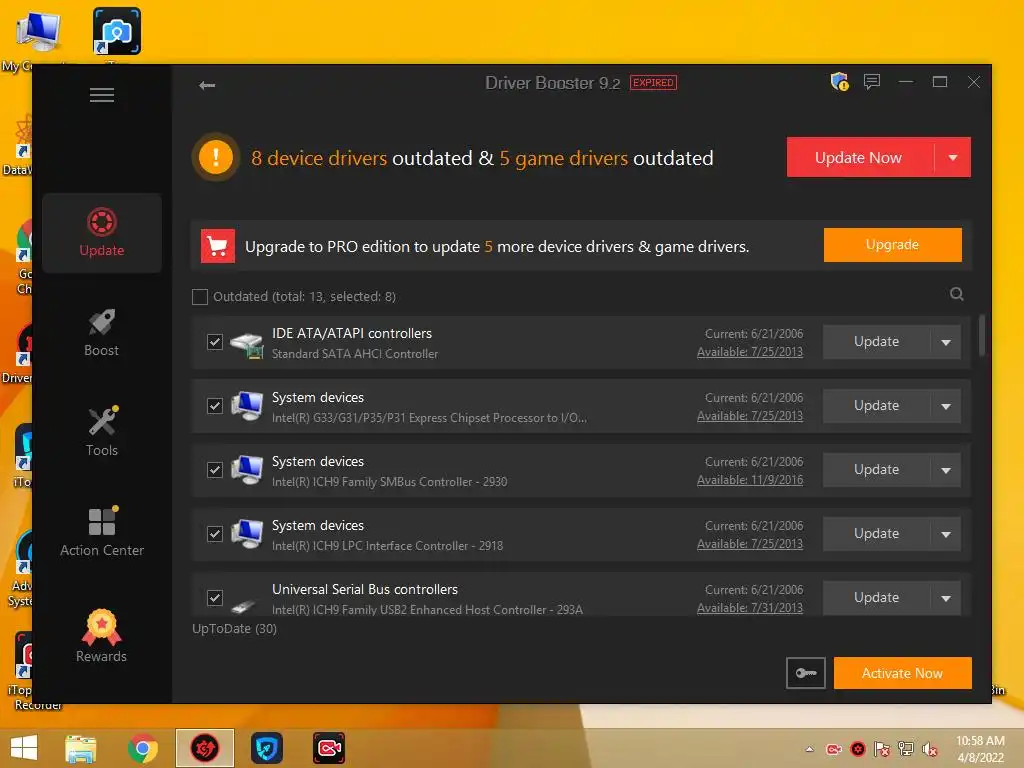Image resolution: width=1024 pixels, height=768 pixels.
Task: Switch to the Update sidebar tab
Action: (102, 232)
